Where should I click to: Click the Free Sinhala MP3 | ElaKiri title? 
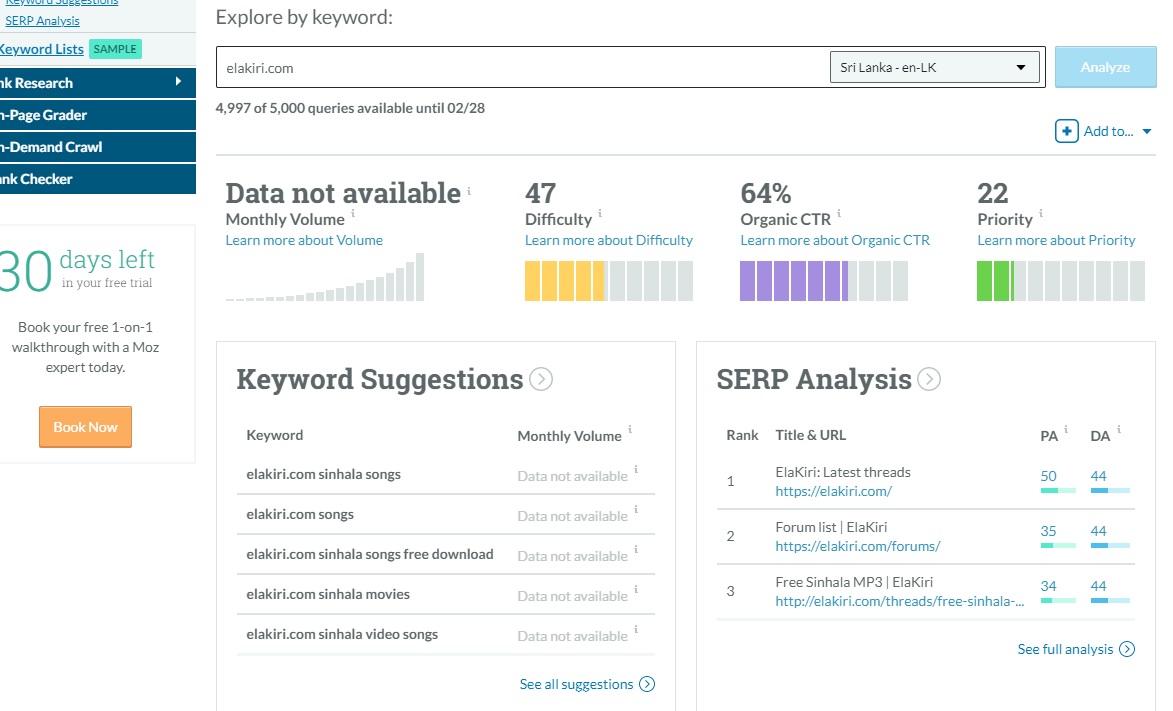(x=854, y=582)
